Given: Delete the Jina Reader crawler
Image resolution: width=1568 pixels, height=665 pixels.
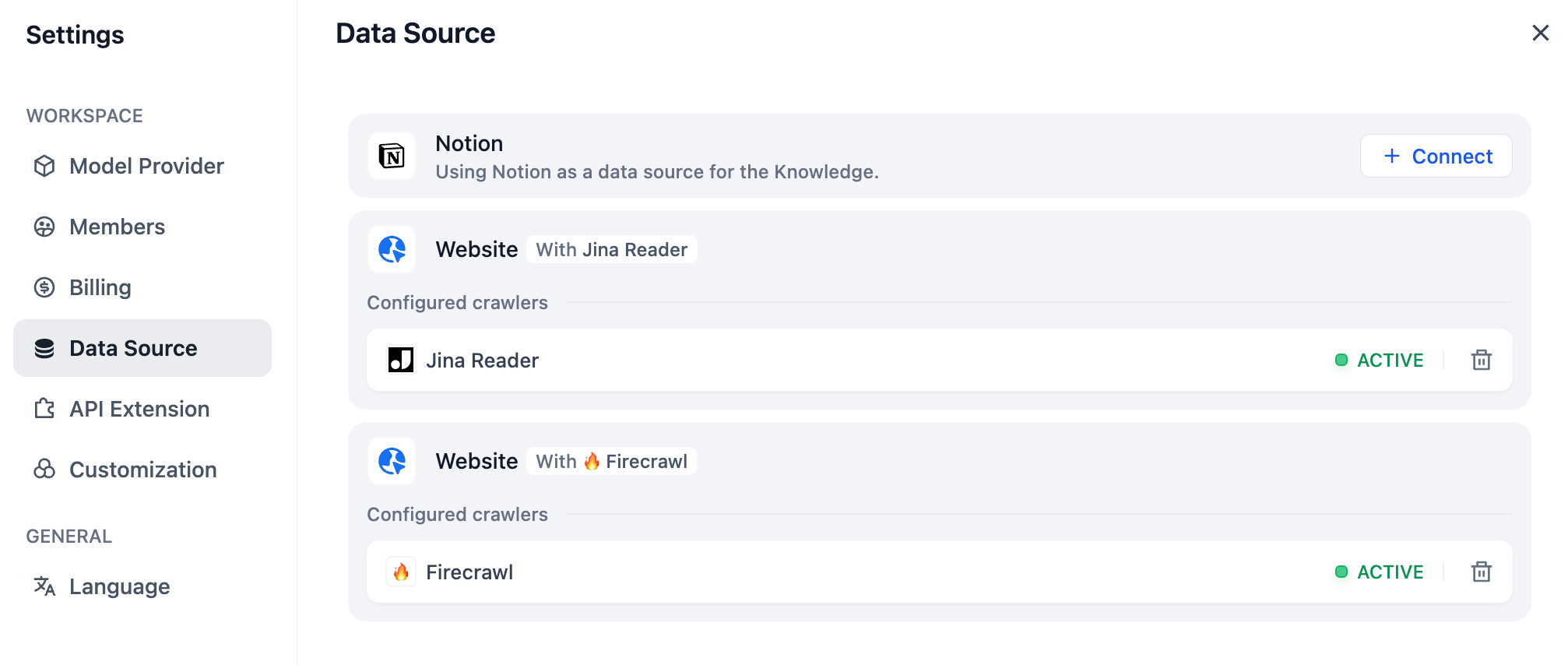Looking at the screenshot, I should (x=1481, y=360).
